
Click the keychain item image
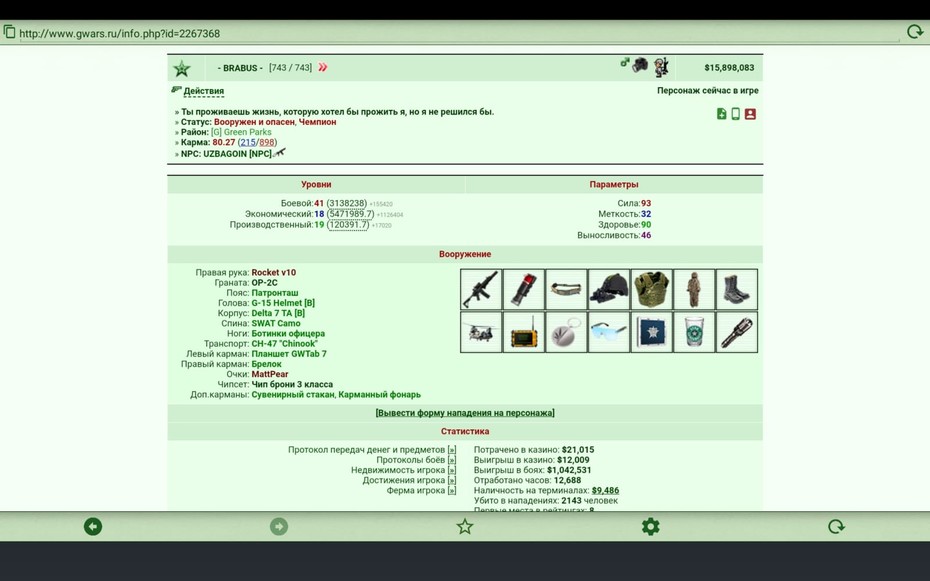click(566, 333)
